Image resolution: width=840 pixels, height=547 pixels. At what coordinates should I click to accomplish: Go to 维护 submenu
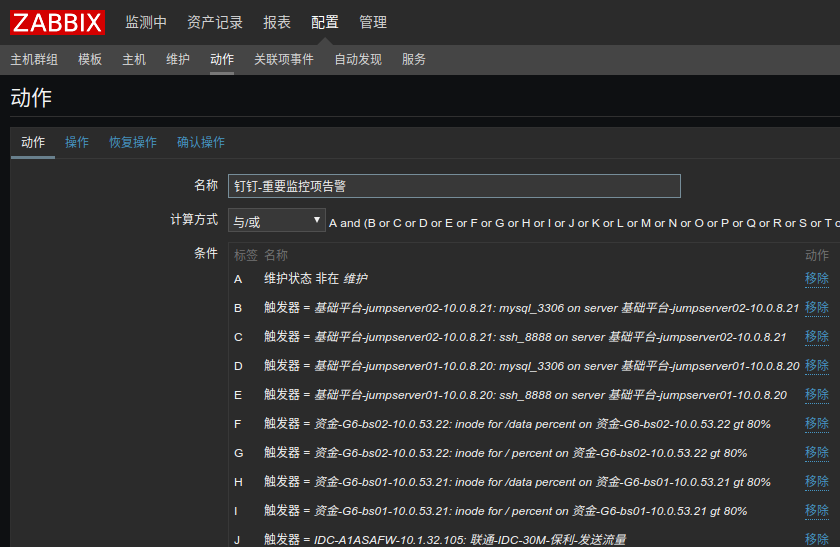[x=178, y=59]
